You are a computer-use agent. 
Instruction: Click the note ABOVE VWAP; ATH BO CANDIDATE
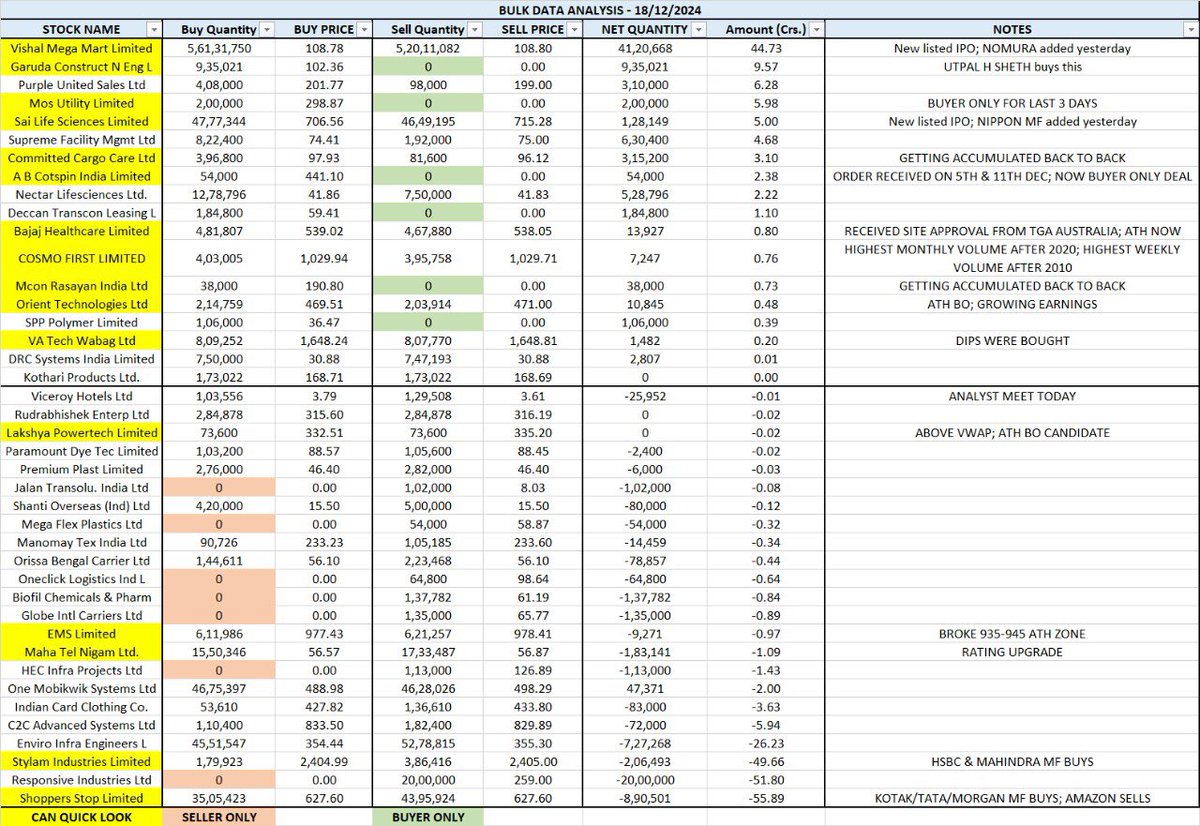coord(1011,433)
